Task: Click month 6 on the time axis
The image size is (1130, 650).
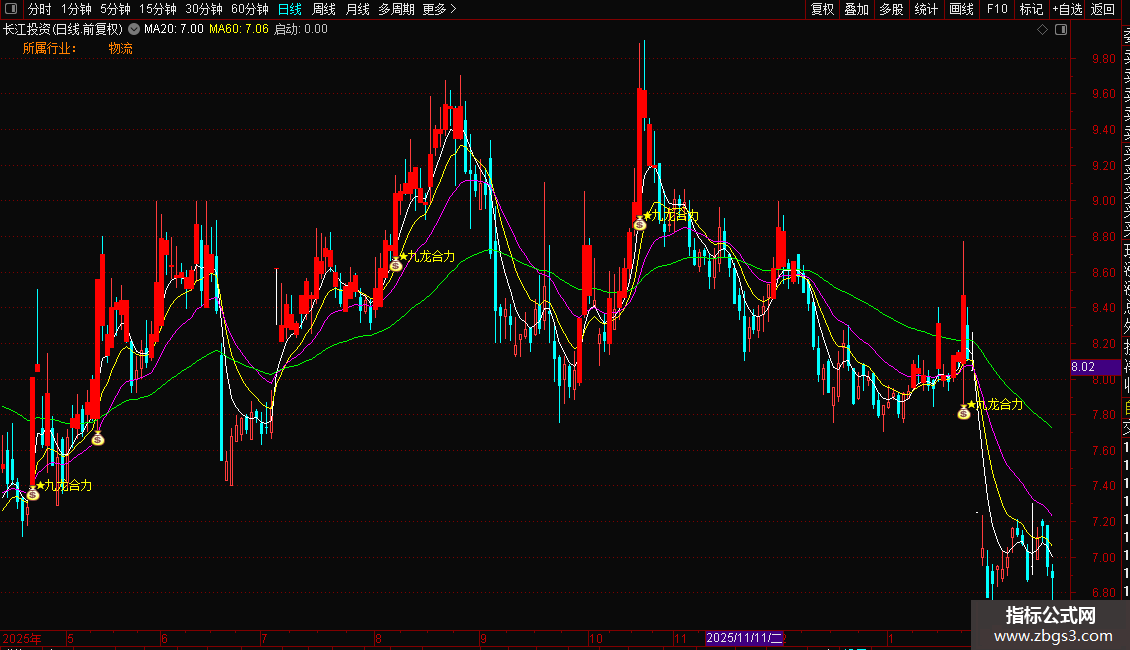Action: pos(164,638)
